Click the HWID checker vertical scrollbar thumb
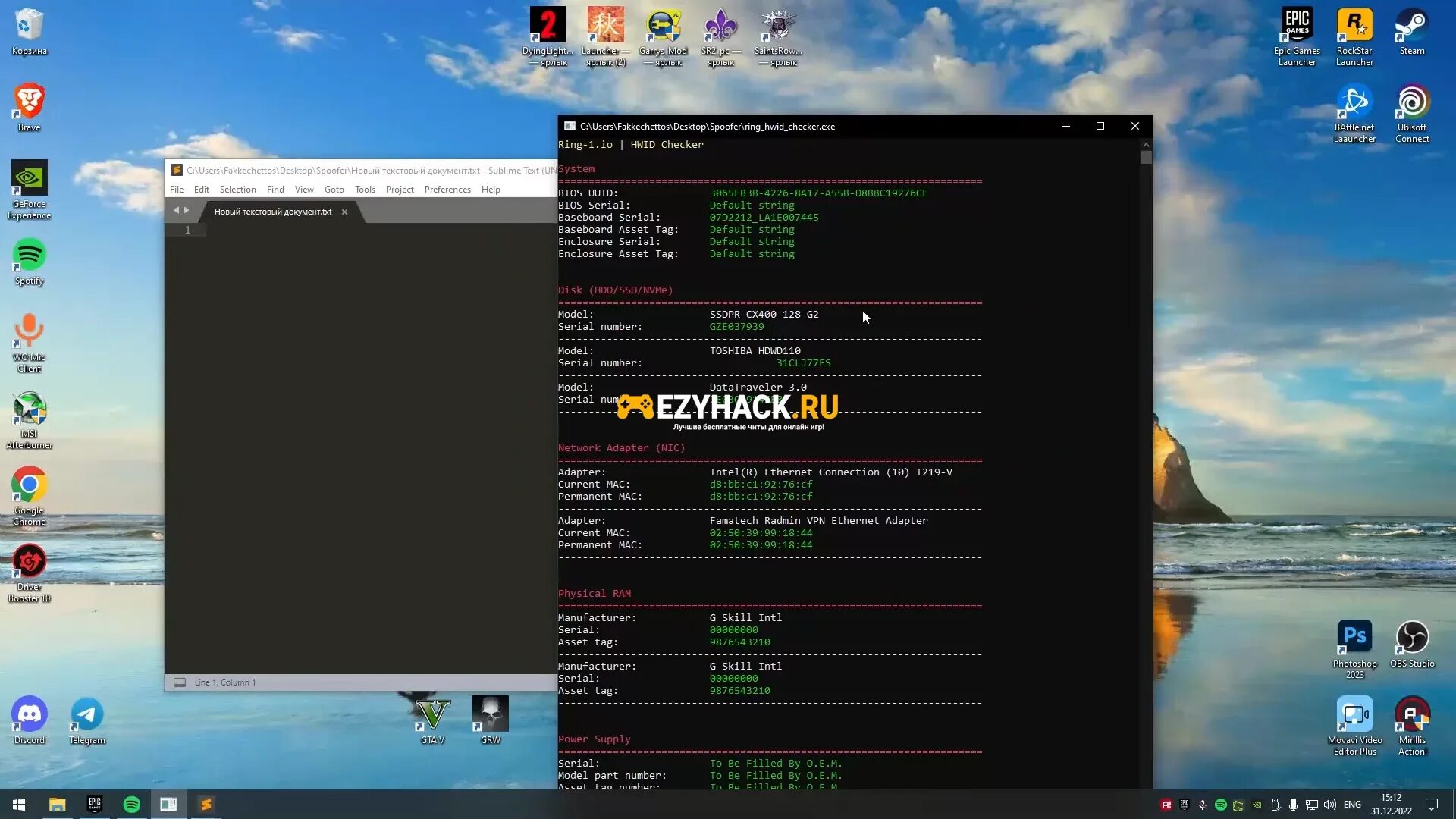 tap(1146, 157)
